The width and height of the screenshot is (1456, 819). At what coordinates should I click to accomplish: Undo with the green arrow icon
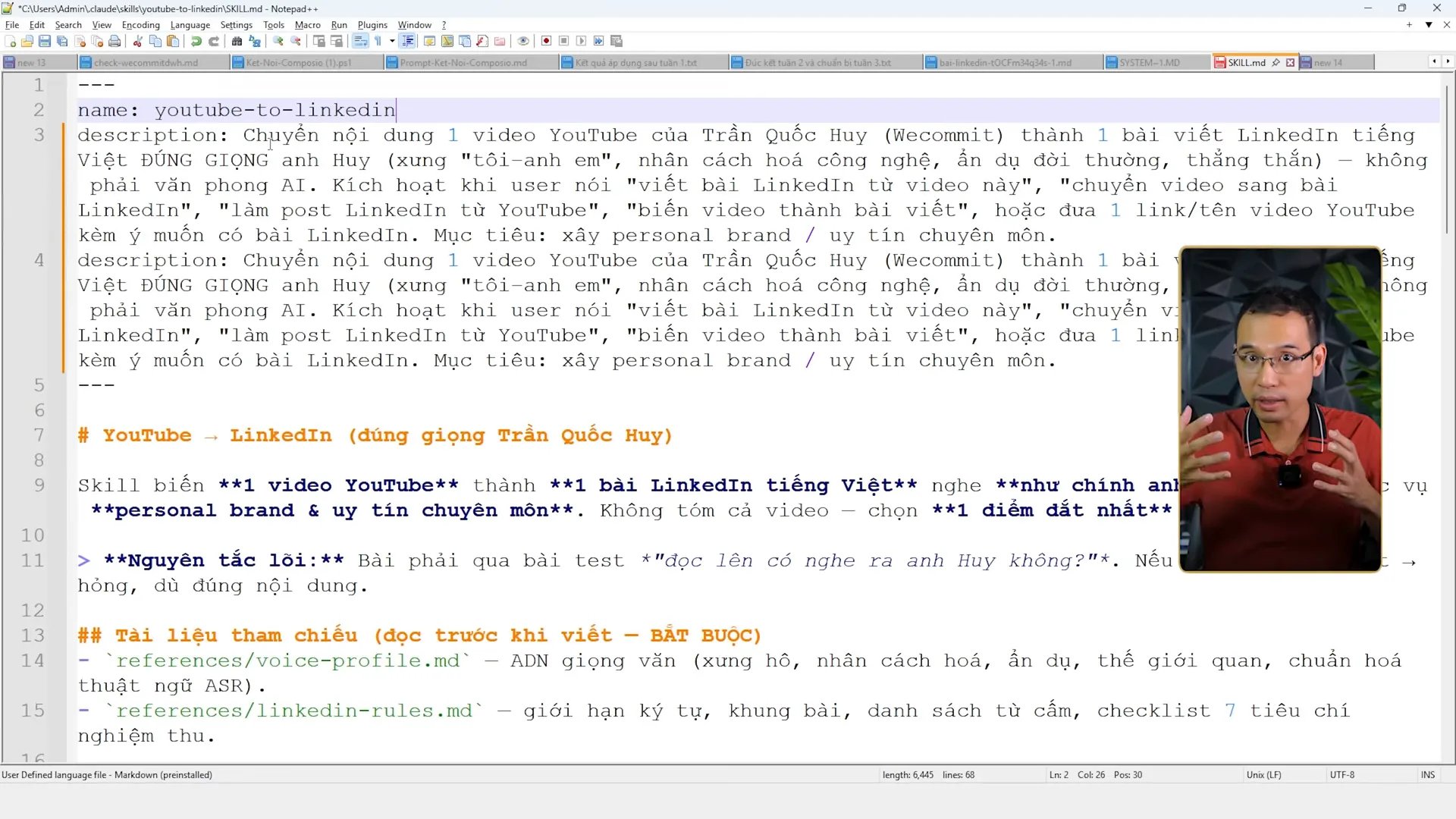click(x=196, y=41)
